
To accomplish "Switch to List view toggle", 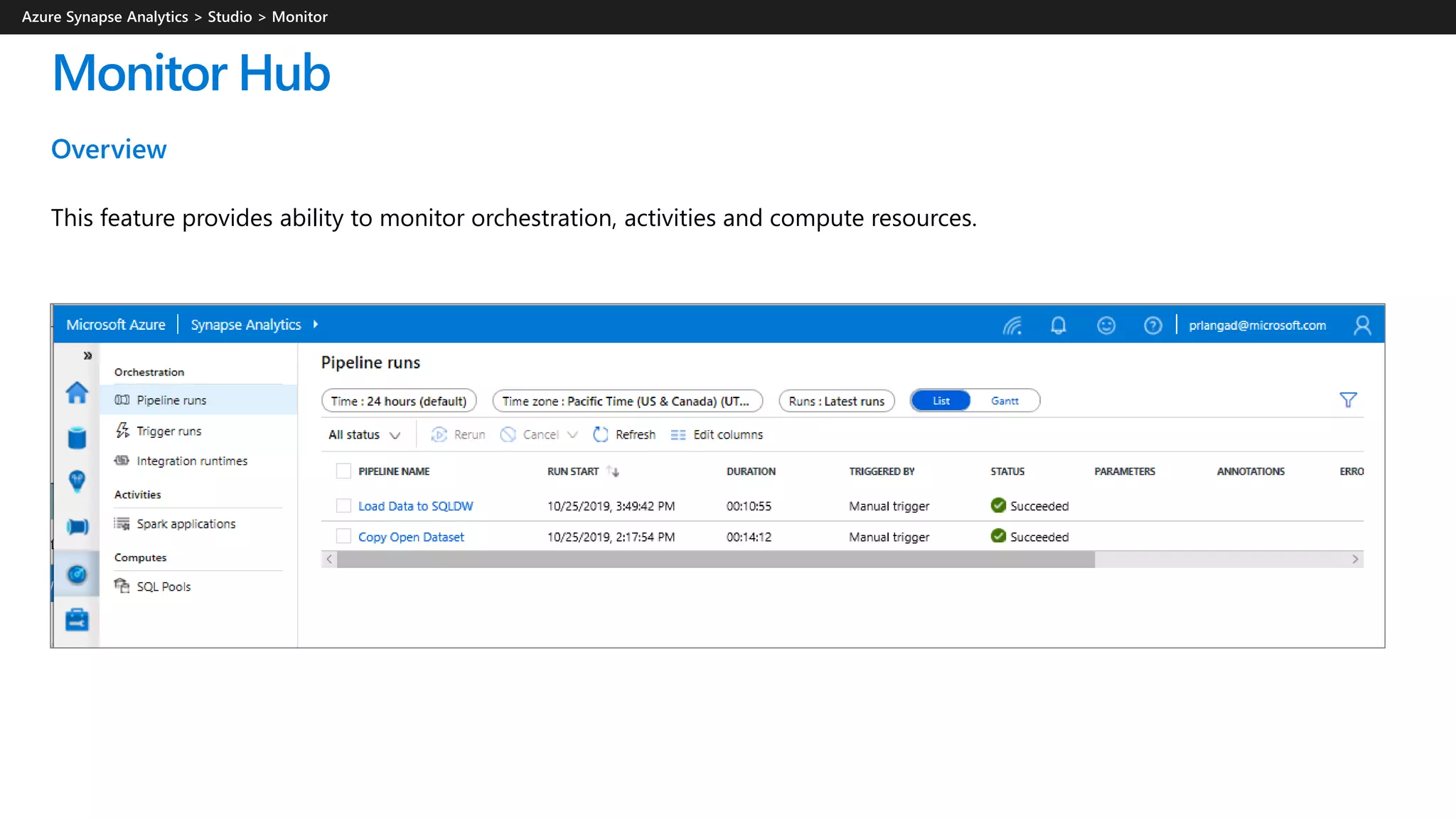I will pyautogui.click(x=941, y=401).
